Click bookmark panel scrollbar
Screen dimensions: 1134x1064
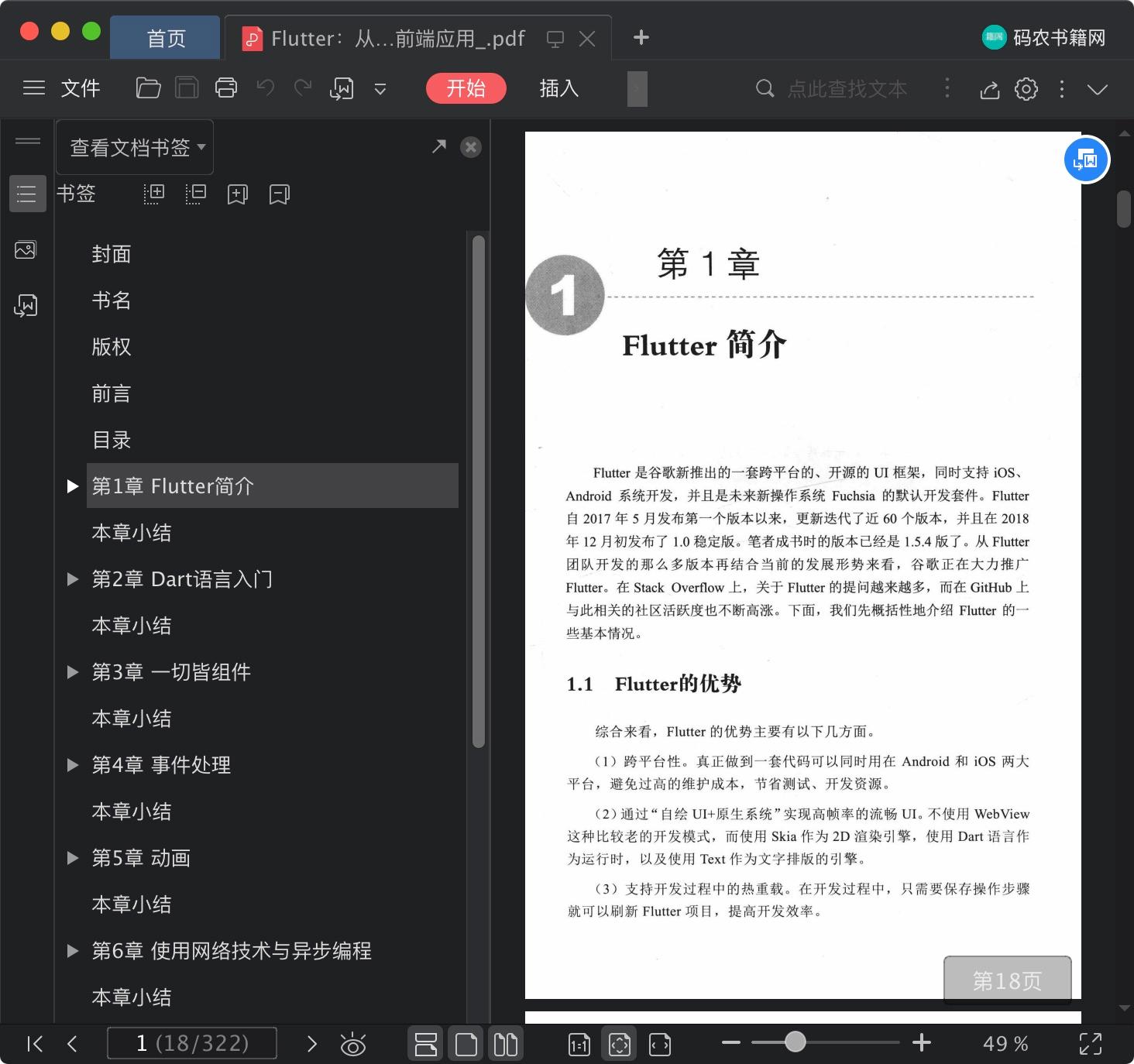coord(479,491)
